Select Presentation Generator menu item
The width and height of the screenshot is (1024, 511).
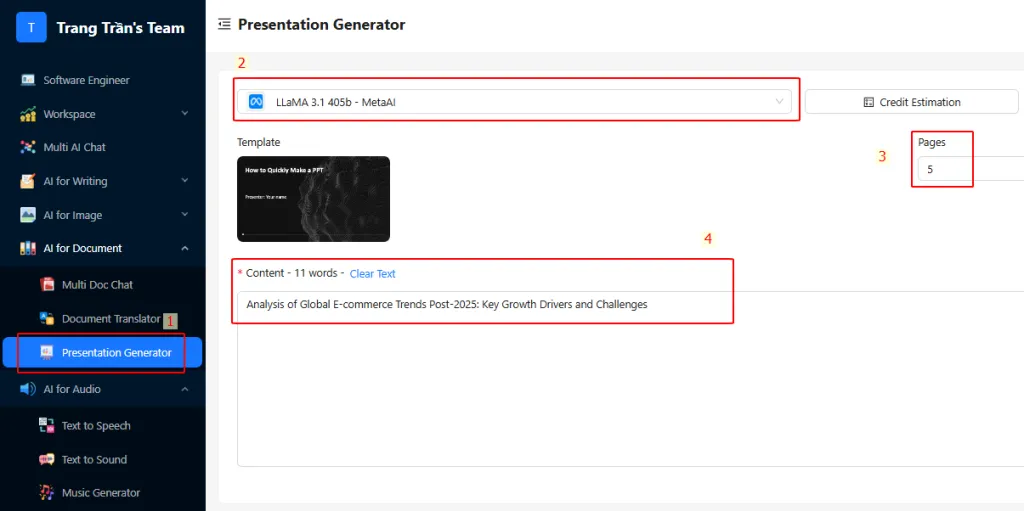(x=103, y=353)
